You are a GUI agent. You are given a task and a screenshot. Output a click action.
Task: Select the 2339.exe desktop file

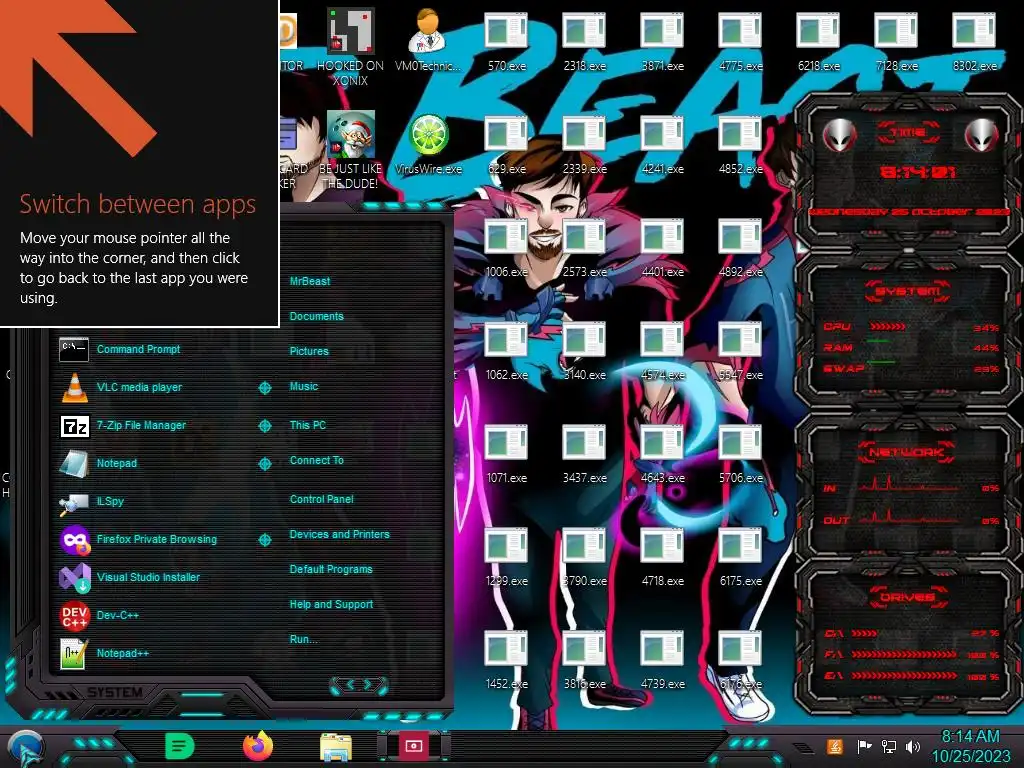[x=584, y=144]
